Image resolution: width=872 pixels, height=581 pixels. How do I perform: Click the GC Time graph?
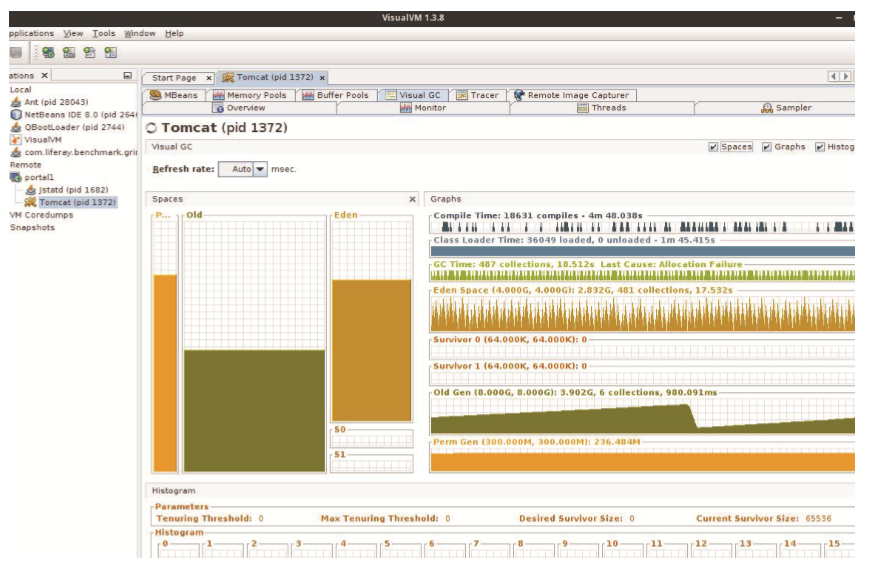[642, 275]
